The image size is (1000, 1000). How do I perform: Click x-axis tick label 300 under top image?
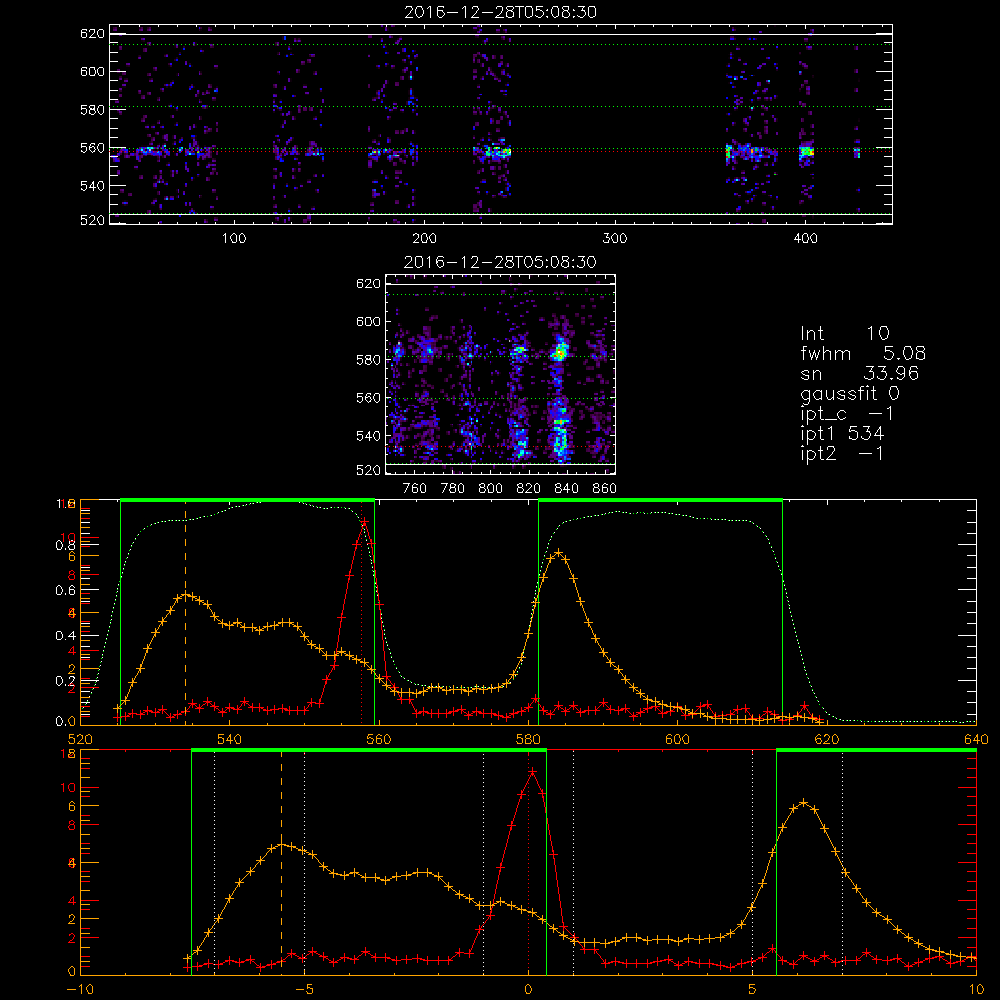tap(614, 239)
